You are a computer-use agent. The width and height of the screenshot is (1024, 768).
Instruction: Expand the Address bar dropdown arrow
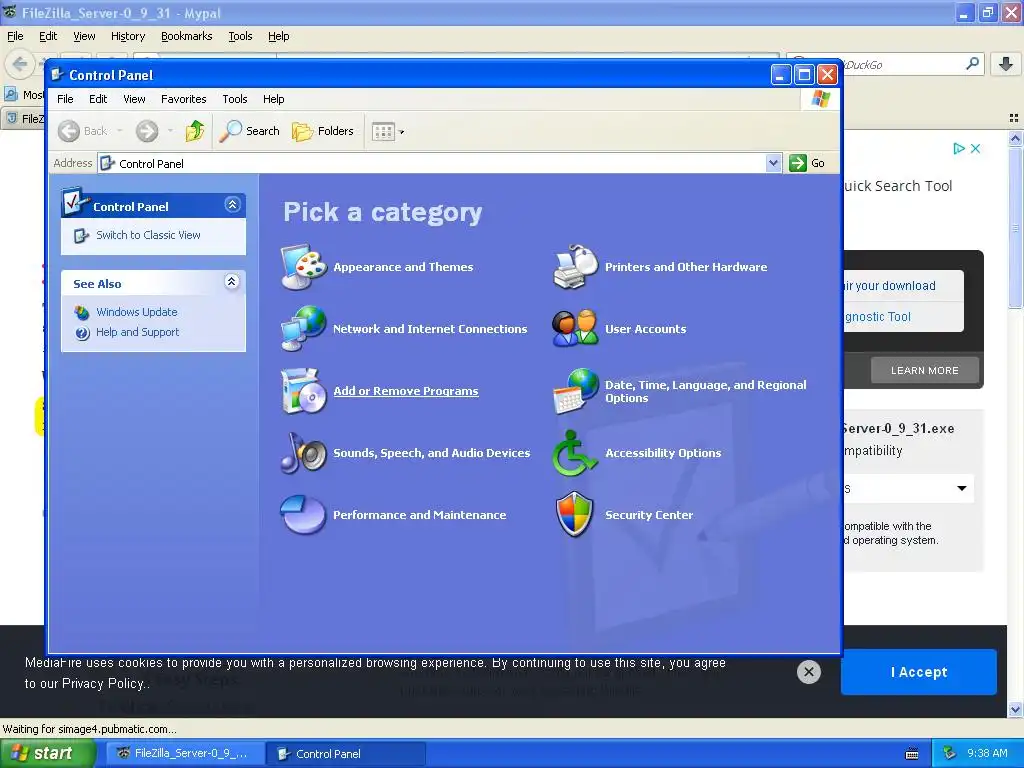pos(773,163)
